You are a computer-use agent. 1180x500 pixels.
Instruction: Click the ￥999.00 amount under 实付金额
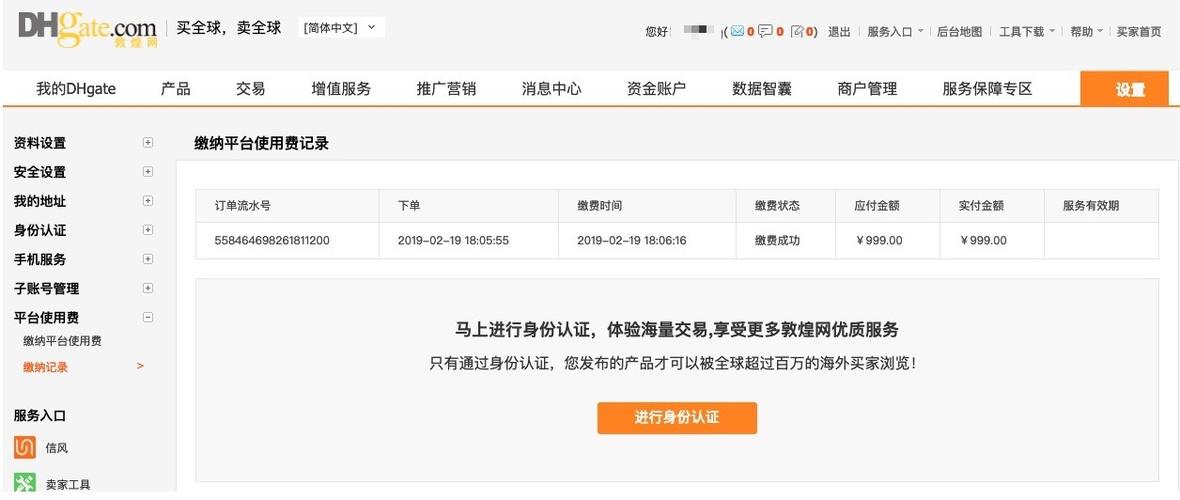click(x=983, y=241)
